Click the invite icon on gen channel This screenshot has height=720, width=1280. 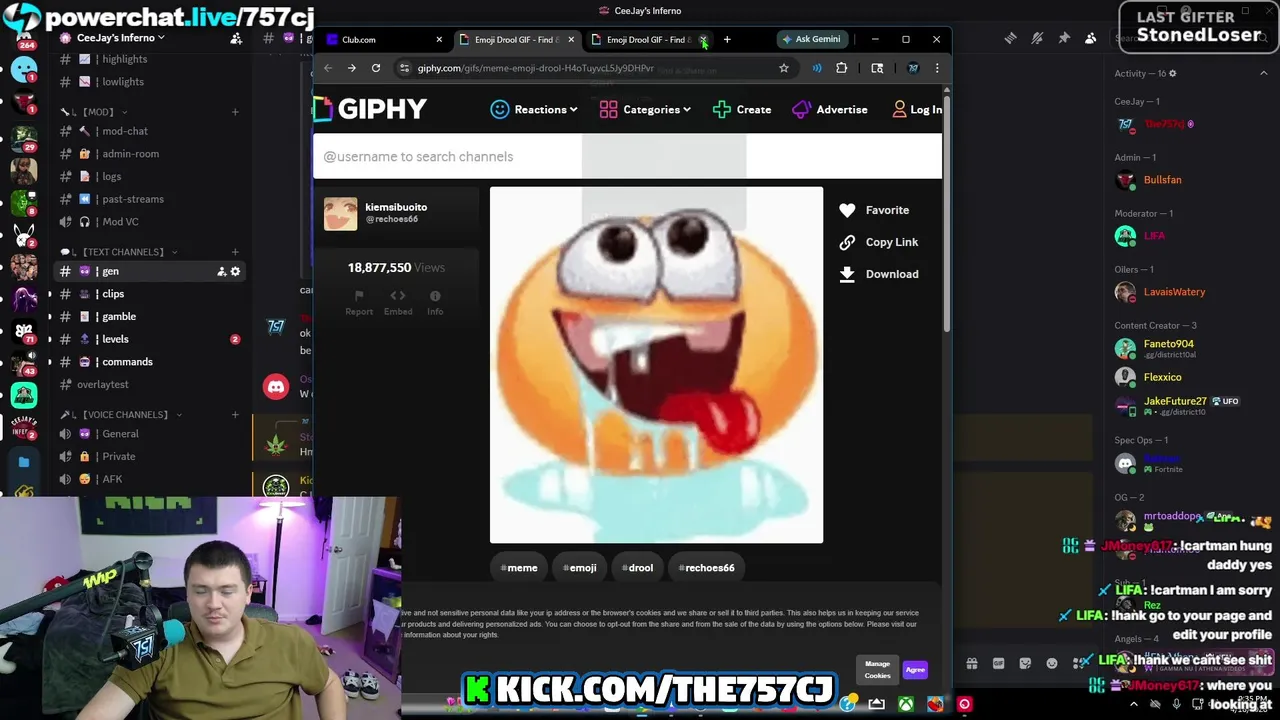(221, 271)
